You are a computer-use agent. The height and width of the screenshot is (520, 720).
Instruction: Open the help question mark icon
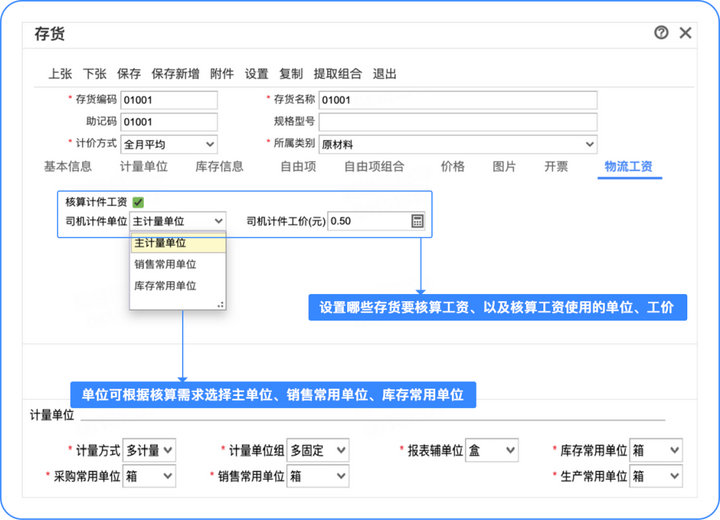pyautogui.click(x=661, y=33)
